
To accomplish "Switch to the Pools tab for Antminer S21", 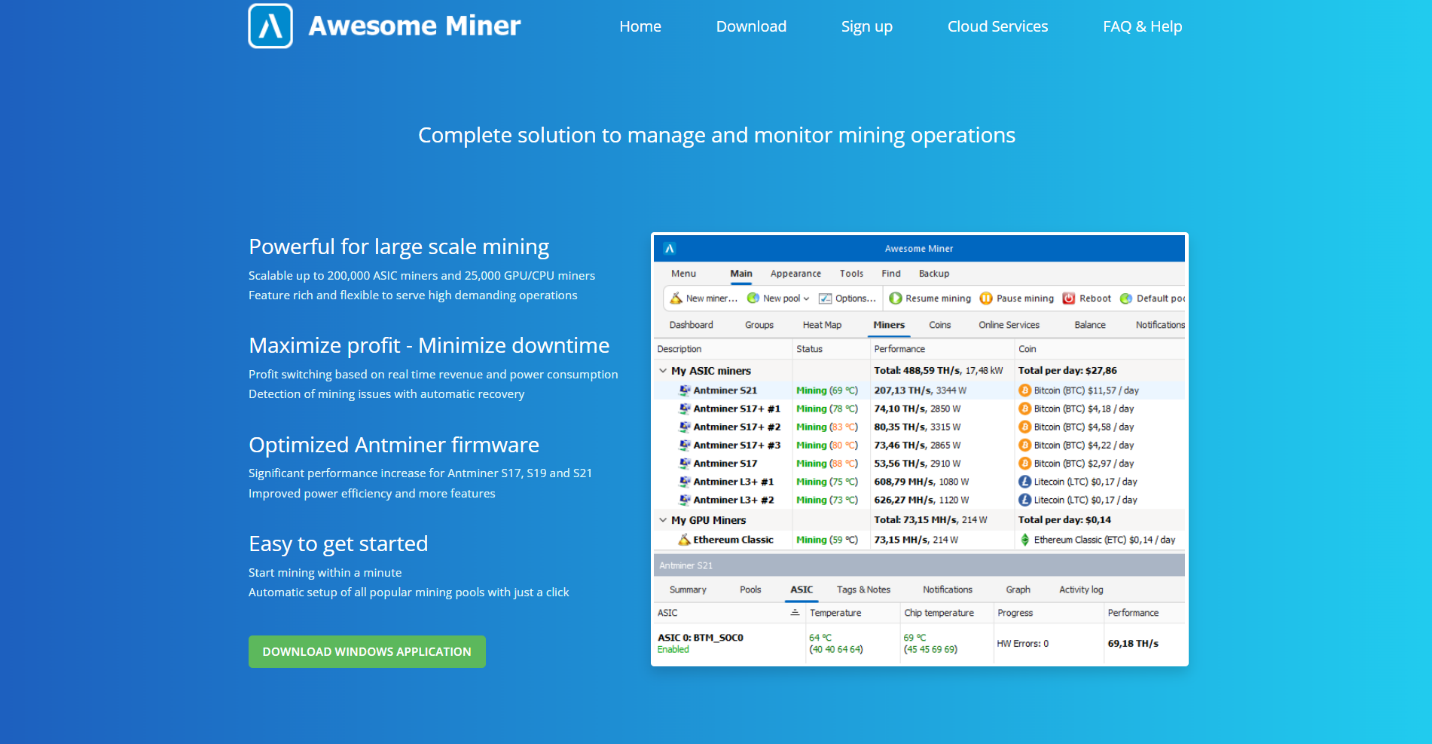I will pyautogui.click(x=751, y=589).
